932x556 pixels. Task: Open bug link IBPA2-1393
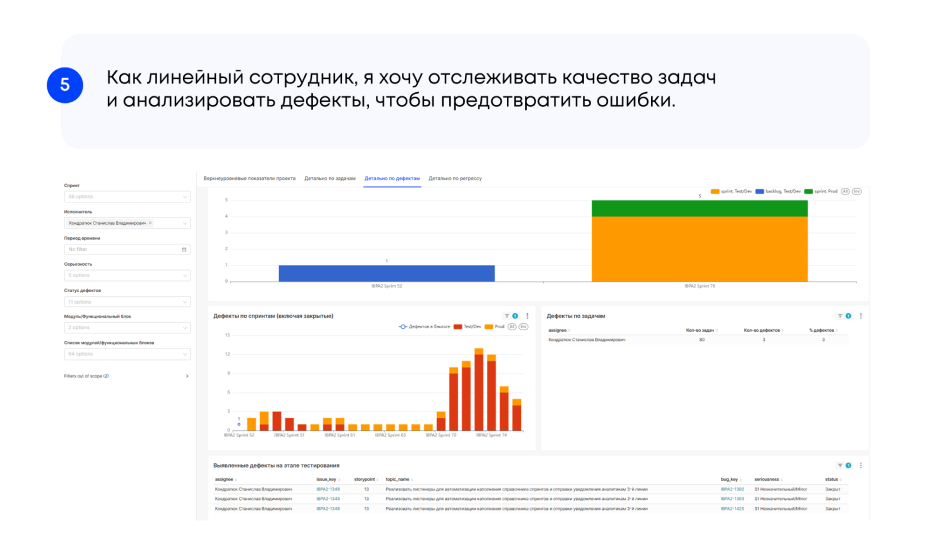pos(732,499)
